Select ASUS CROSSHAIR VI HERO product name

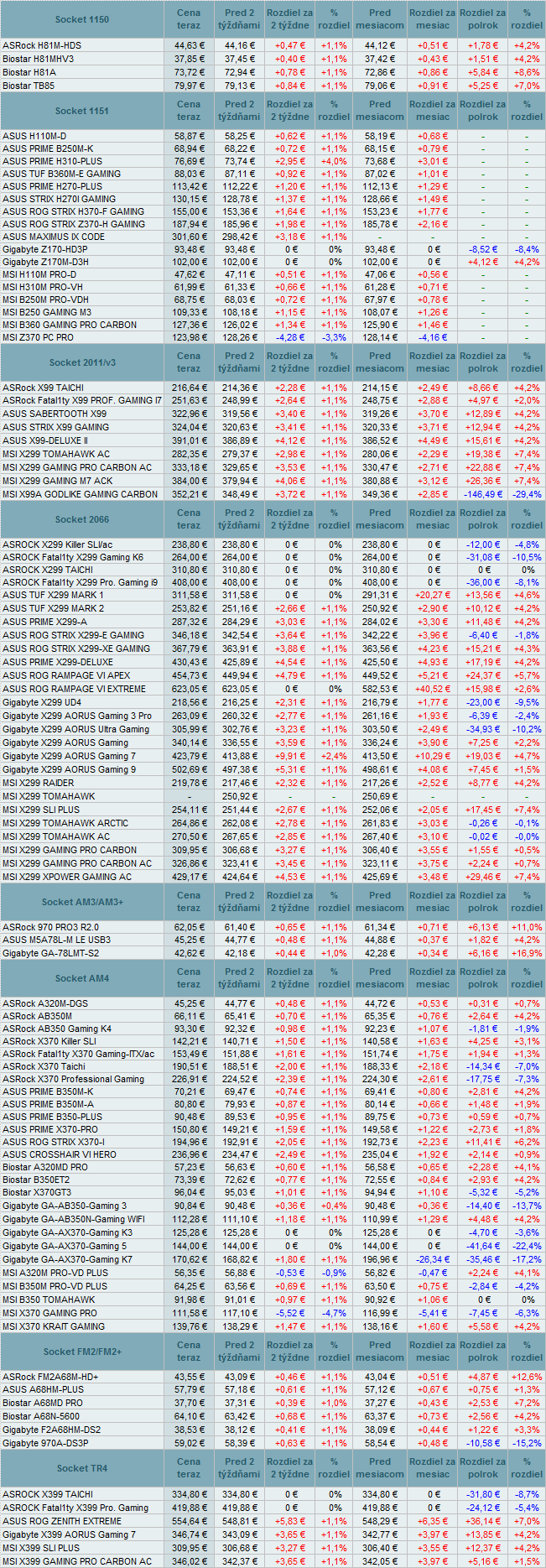[x=60, y=1154]
